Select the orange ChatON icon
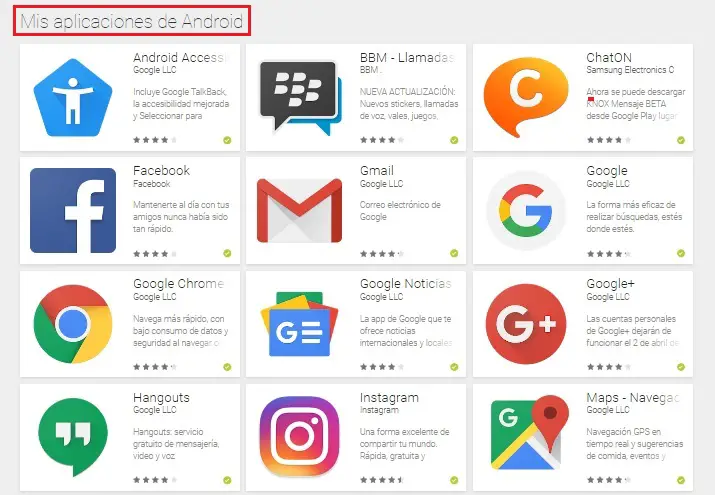Image resolution: width=715 pixels, height=495 pixels. pyautogui.click(x=526, y=97)
